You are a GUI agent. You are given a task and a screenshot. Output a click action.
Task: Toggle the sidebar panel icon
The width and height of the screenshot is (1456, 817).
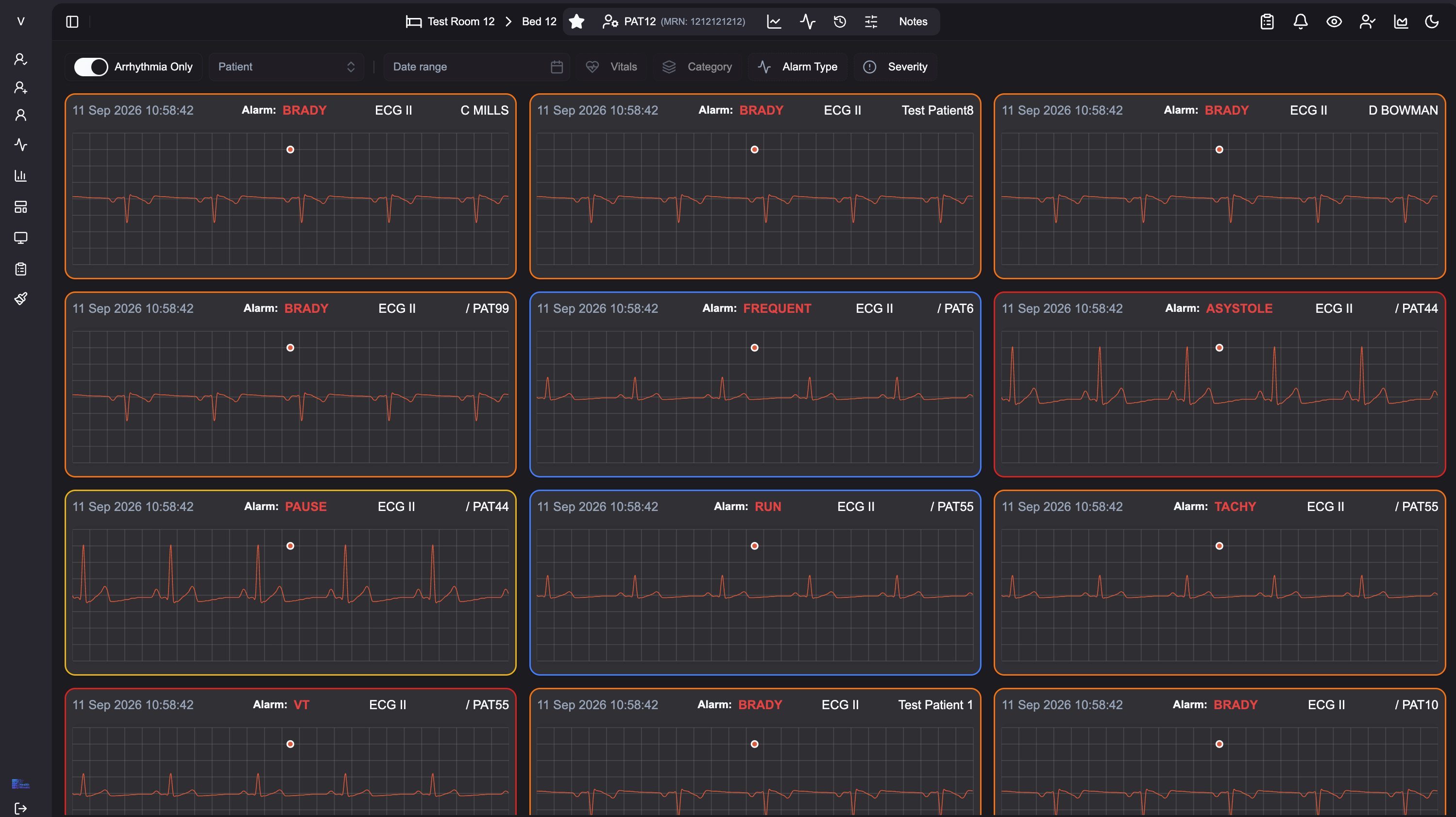[72, 21]
